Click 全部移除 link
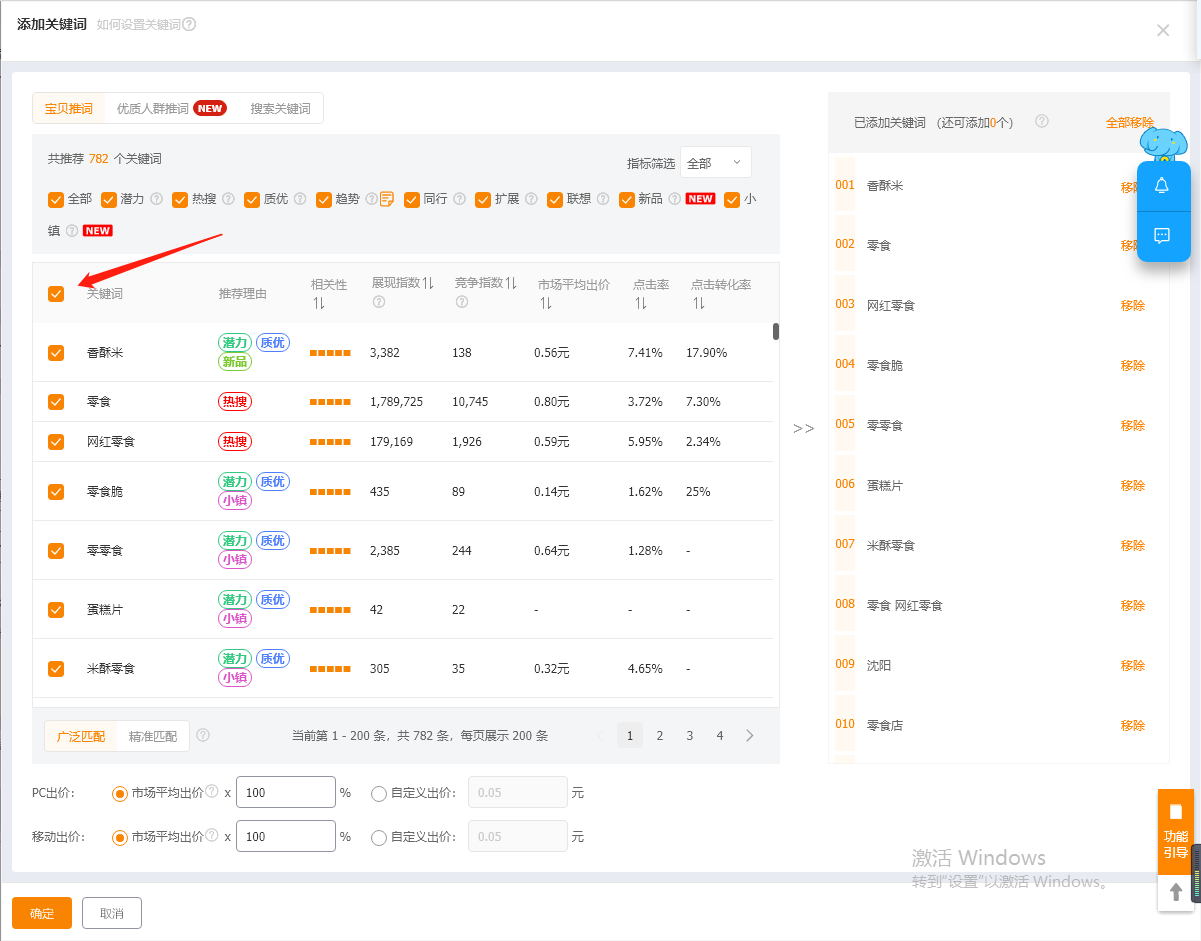This screenshot has width=1201, height=941. (1129, 122)
